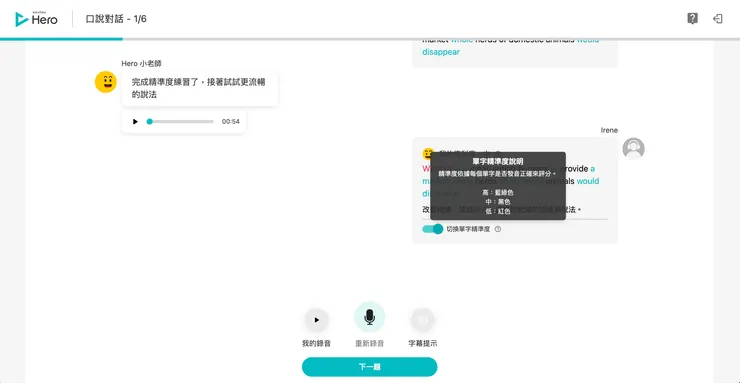
Task: Go to 下一題 next question
Action: 370,367
